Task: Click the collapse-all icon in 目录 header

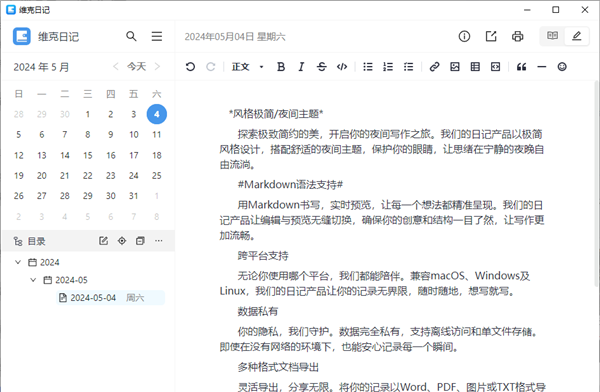Action: pyautogui.click(x=140, y=241)
